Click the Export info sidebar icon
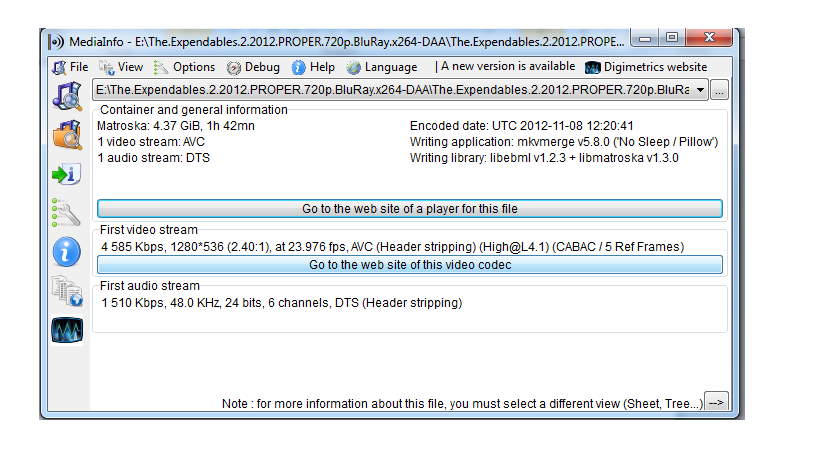The width and height of the screenshot is (819, 460). [67, 174]
